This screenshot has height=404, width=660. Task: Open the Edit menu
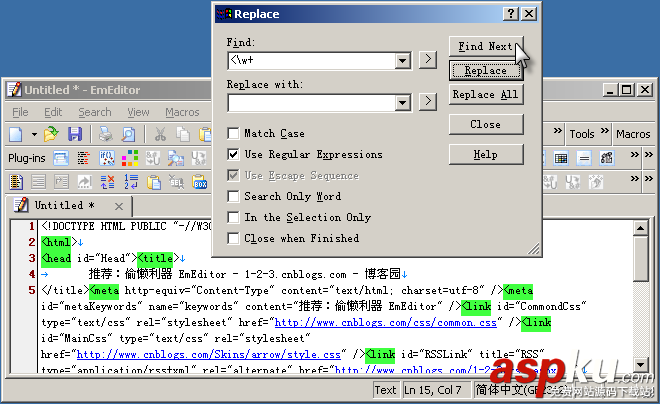[53, 112]
